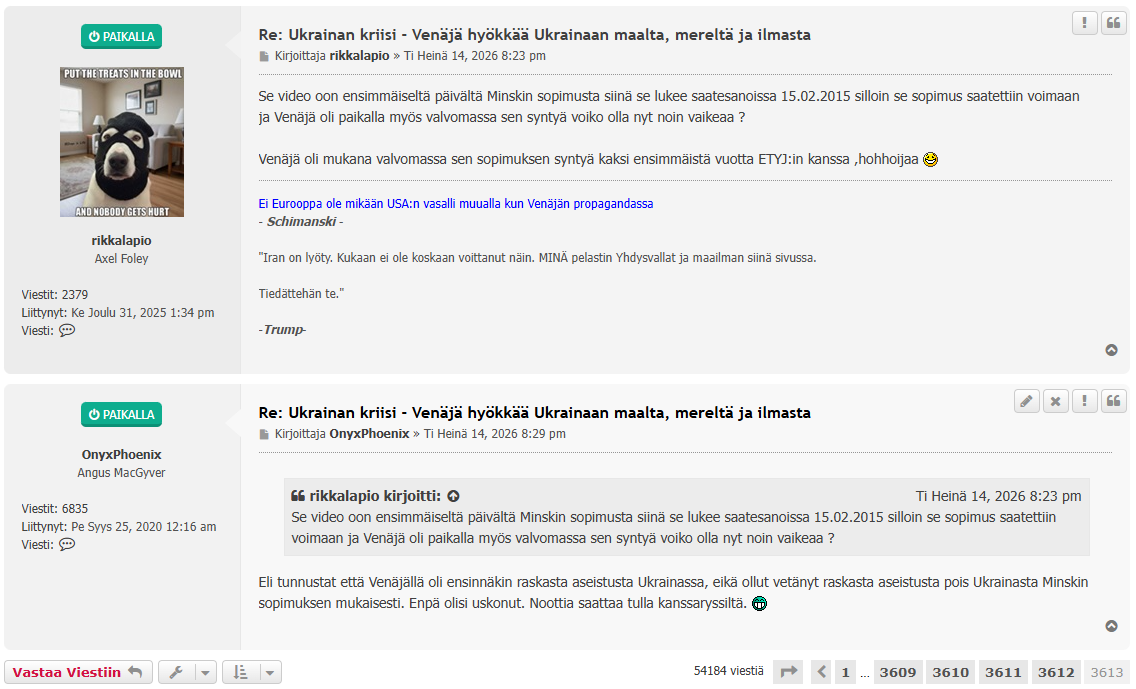Click Schimanski signature name
The width and height of the screenshot is (1136, 689).
(x=301, y=222)
